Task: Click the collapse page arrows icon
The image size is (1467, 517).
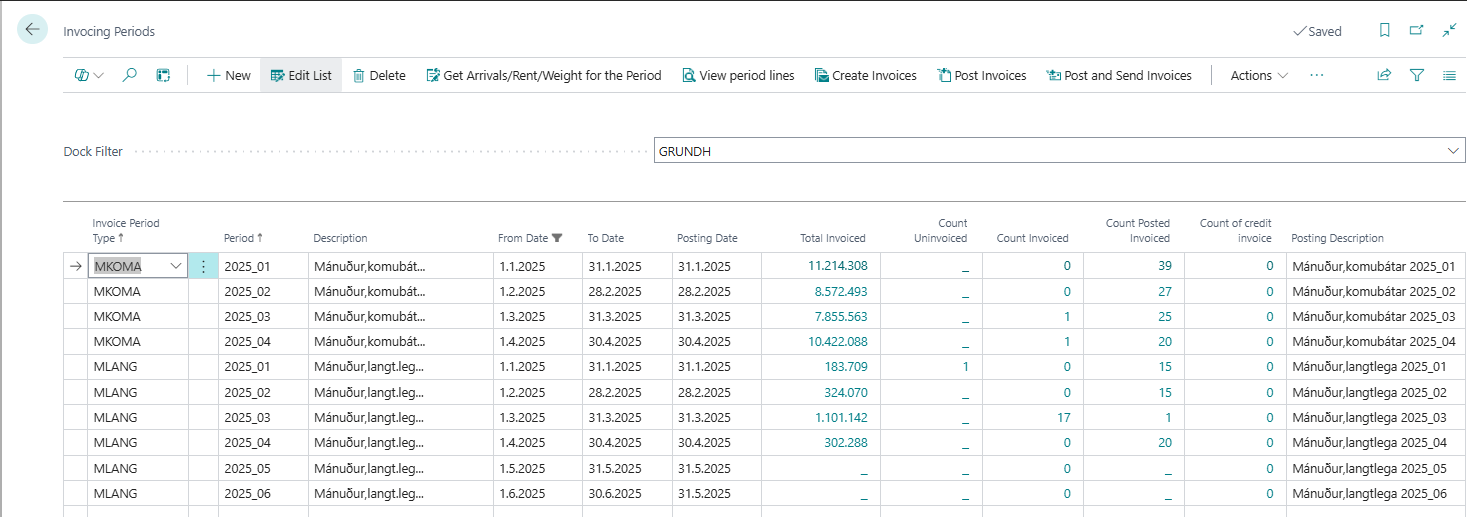Action: click(x=1449, y=31)
